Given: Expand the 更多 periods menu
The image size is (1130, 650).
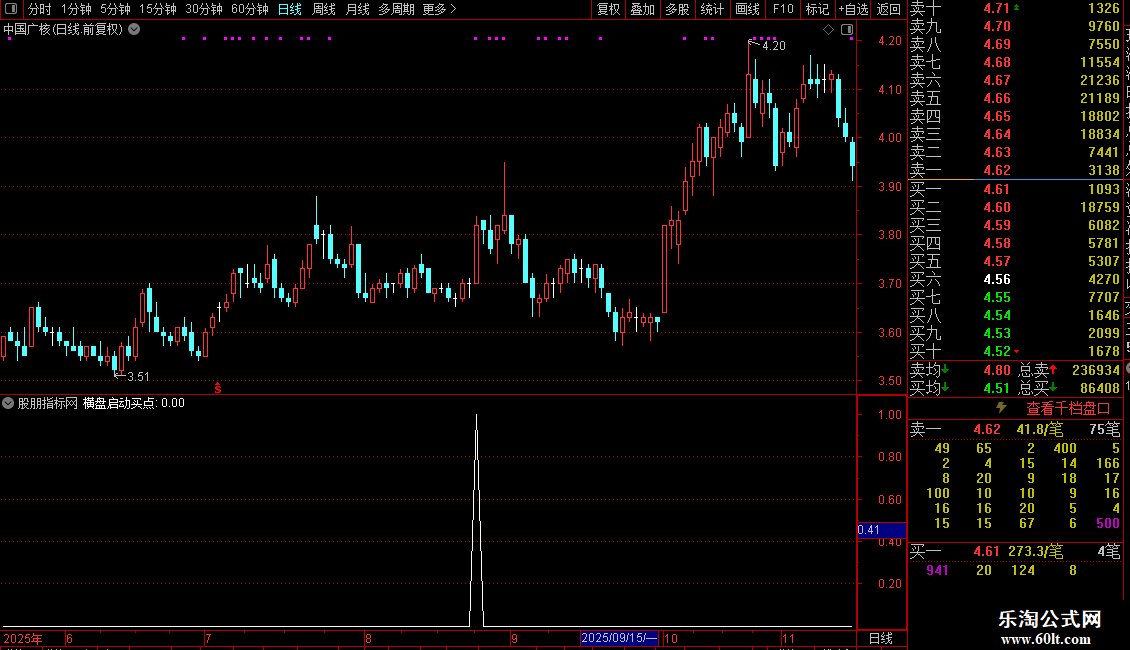Looking at the screenshot, I should (439, 9).
